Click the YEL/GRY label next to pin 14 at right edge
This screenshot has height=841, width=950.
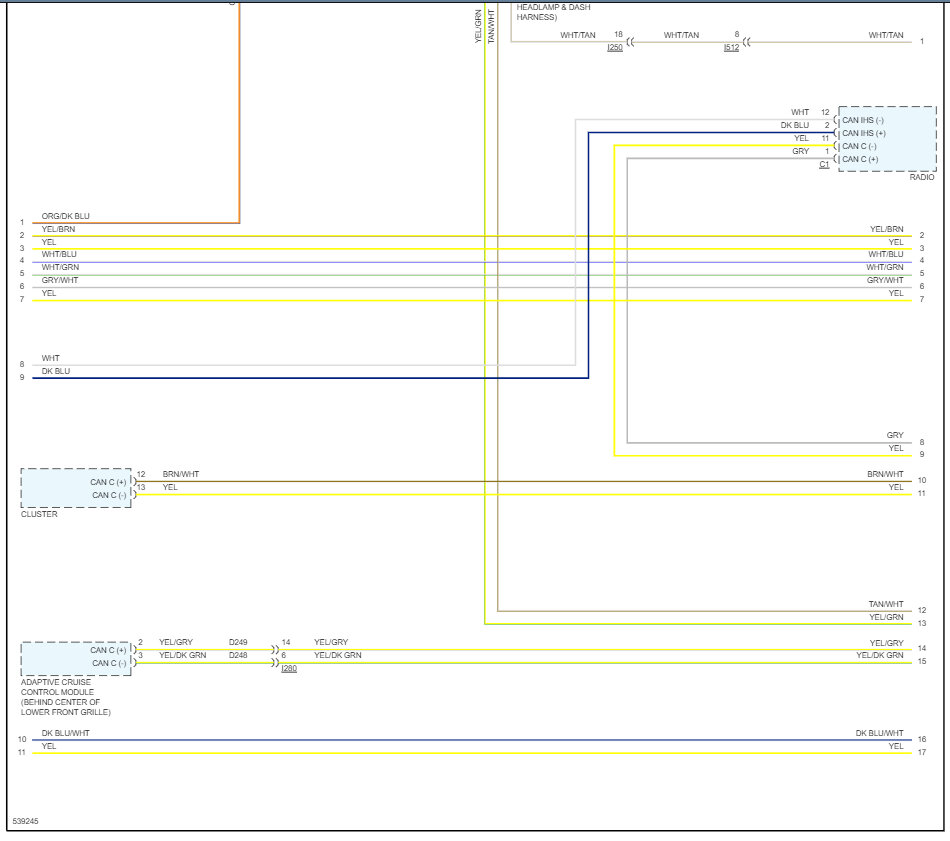886,643
